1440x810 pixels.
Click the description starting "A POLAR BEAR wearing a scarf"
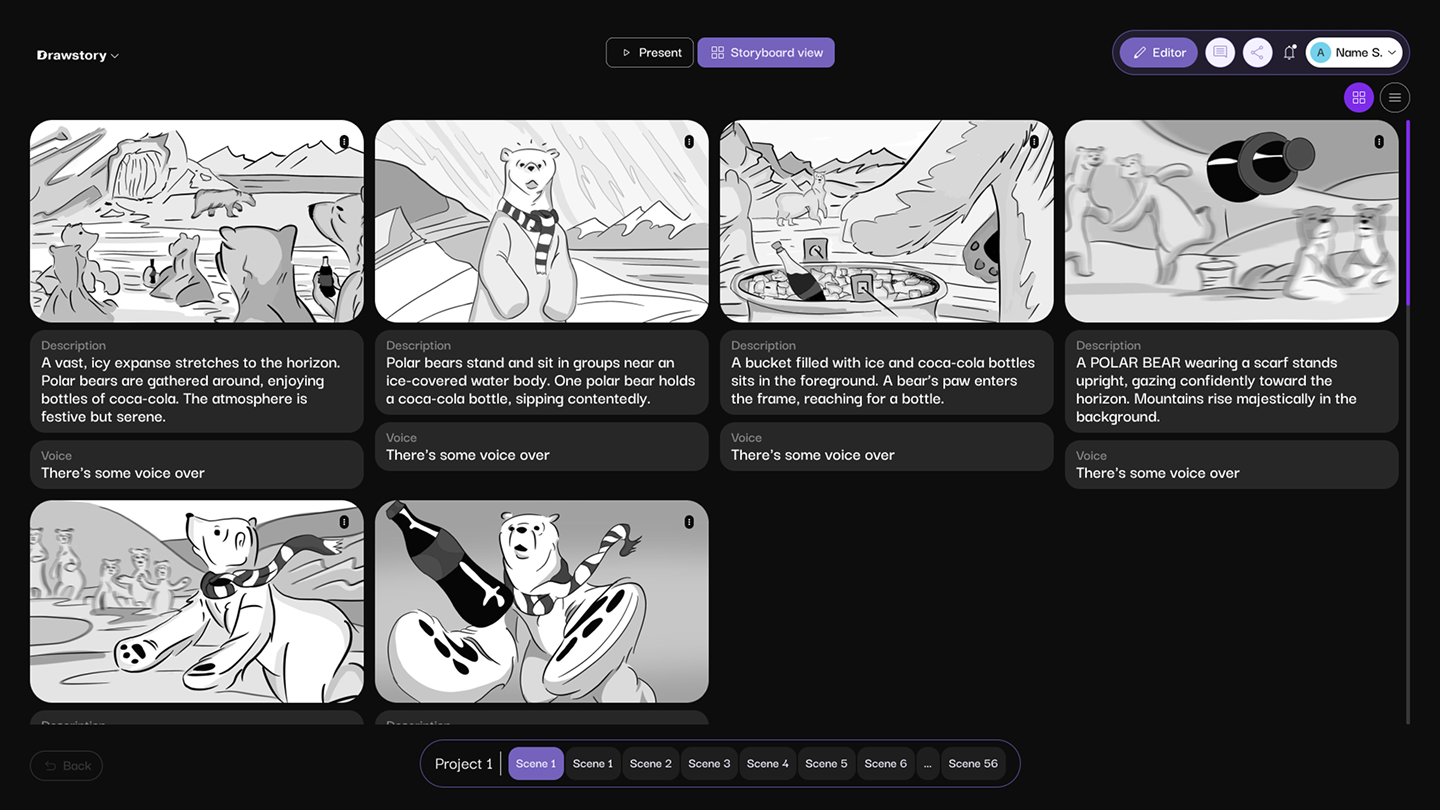[1232, 381]
